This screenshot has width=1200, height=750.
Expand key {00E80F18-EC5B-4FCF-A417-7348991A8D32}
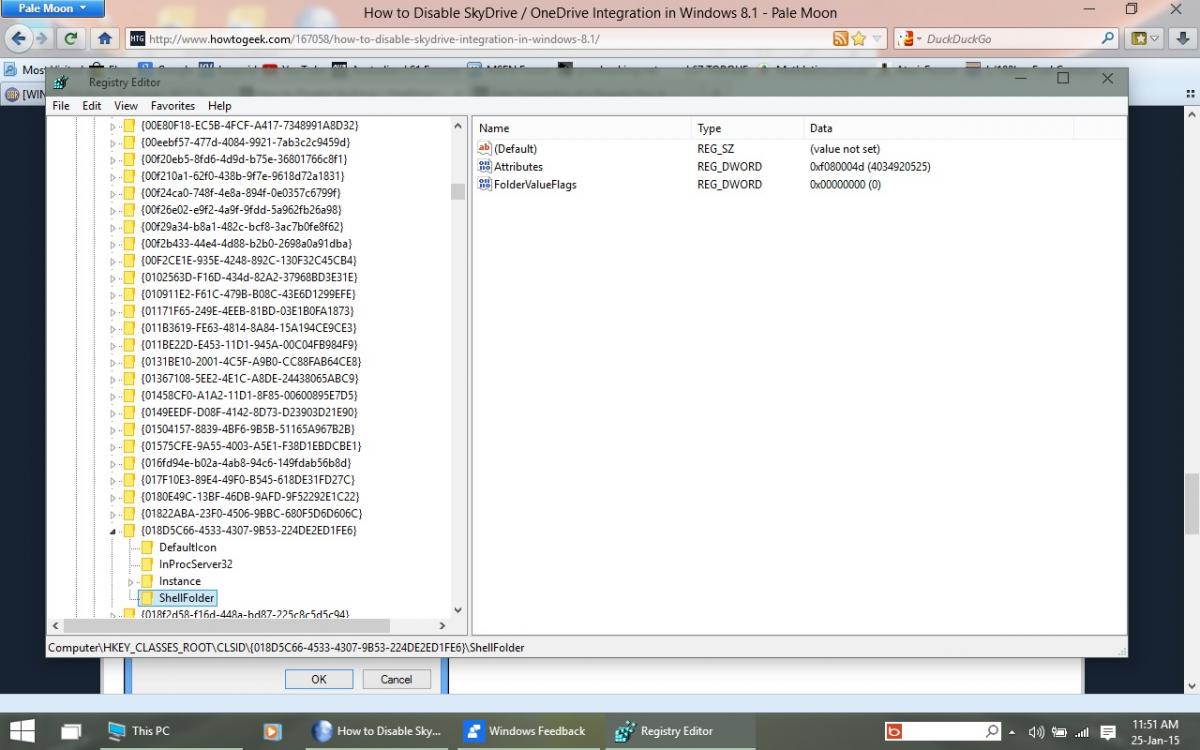click(113, 126)
